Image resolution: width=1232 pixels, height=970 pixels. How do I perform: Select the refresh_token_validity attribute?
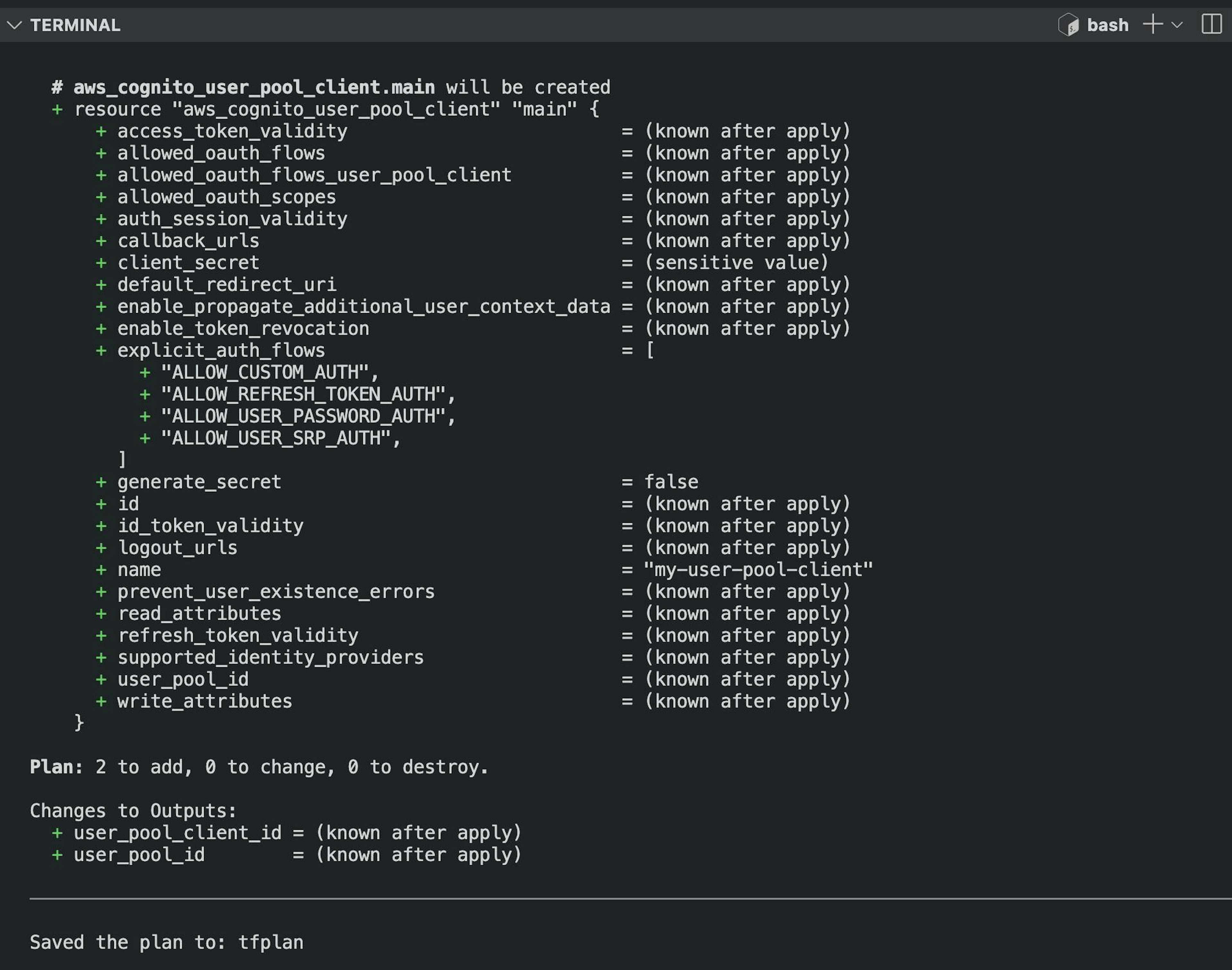pyautogui.click(x=237, y=635)
